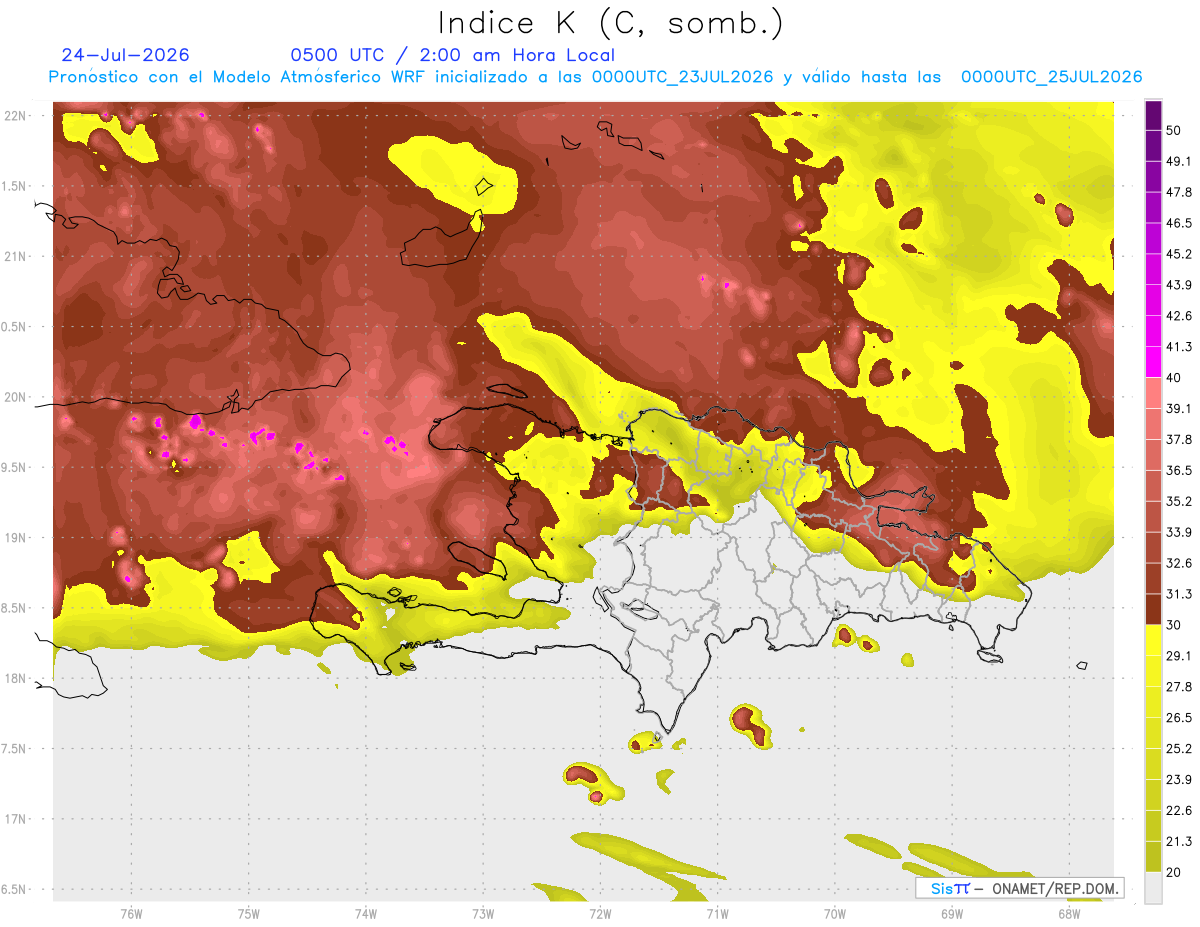The height and width of the screenshot is (927, 1200).
Task: Click the colorbar value "46.5"
Action: click(x=1179, y=223)
